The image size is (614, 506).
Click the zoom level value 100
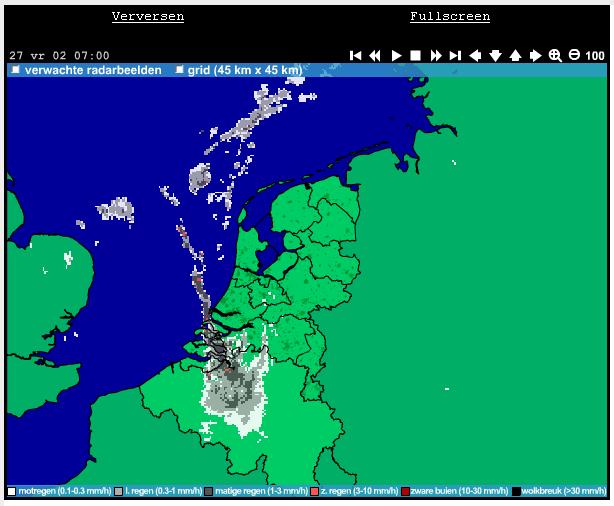pos(595,56)
